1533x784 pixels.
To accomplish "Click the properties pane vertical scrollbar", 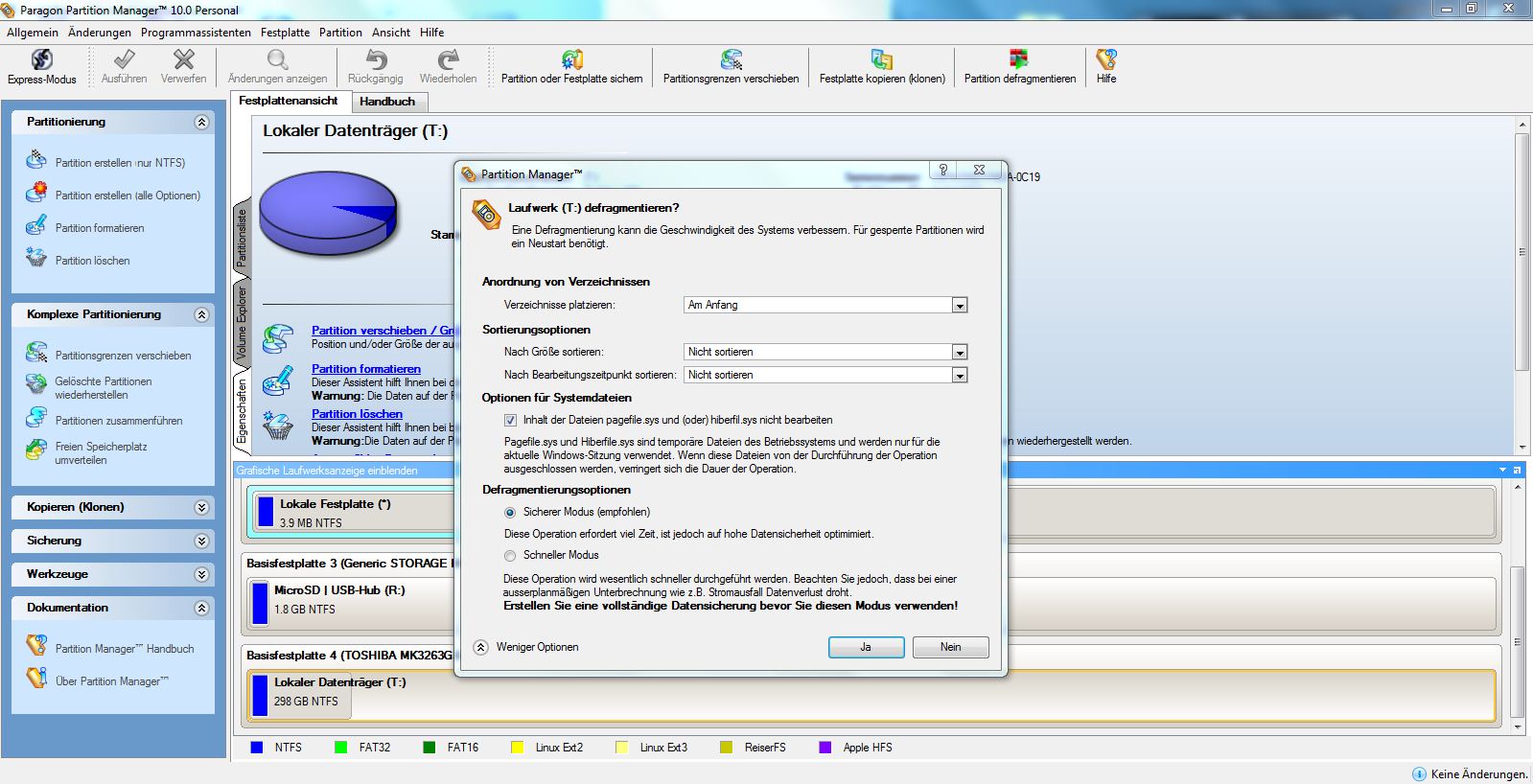I will (x=1521, y=251).
